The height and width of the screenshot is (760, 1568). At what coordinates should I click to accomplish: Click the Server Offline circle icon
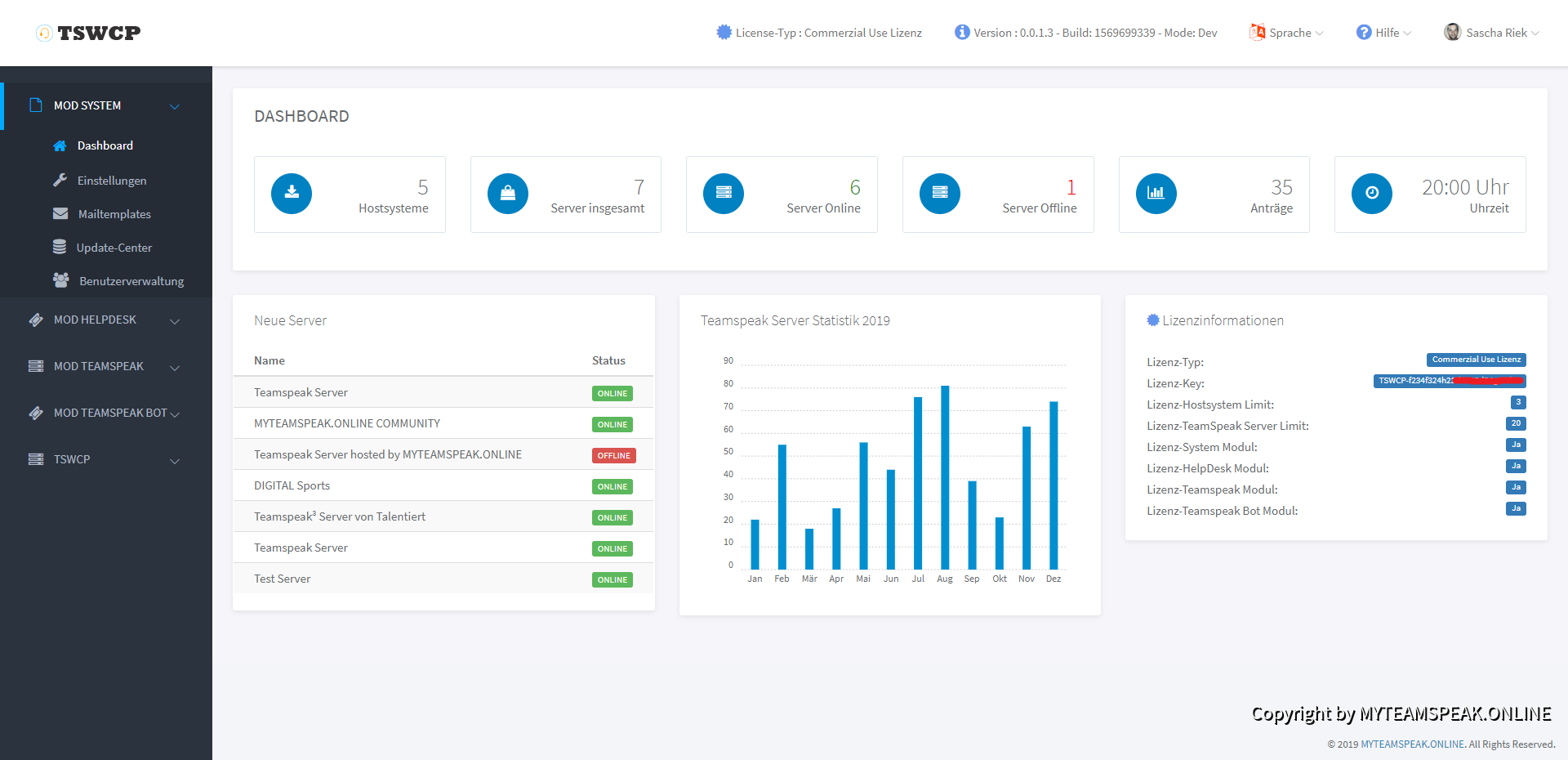(x=939, y=194)
